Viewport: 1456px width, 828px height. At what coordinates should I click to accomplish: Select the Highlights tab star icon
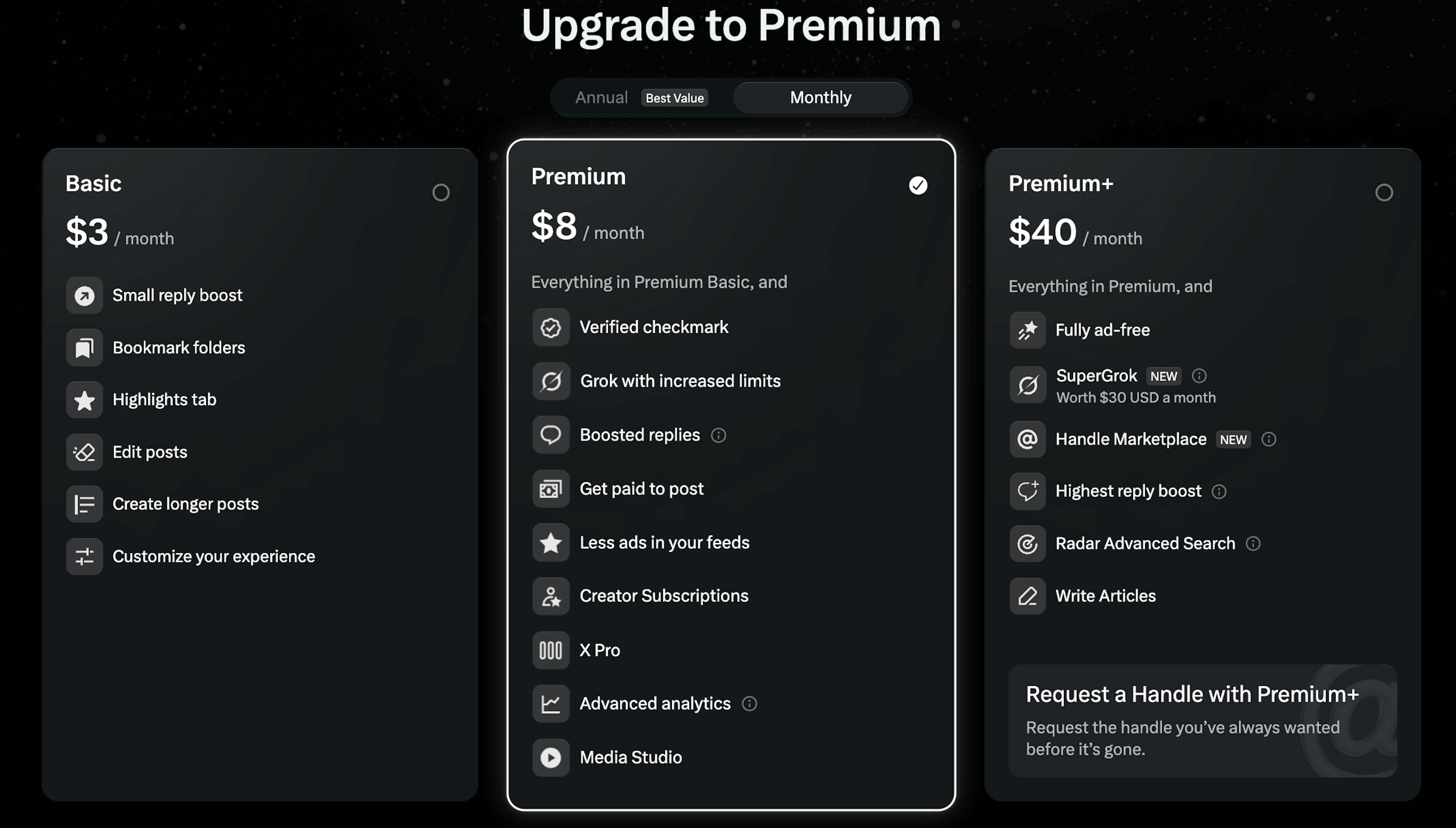click(x=84, y=400)
